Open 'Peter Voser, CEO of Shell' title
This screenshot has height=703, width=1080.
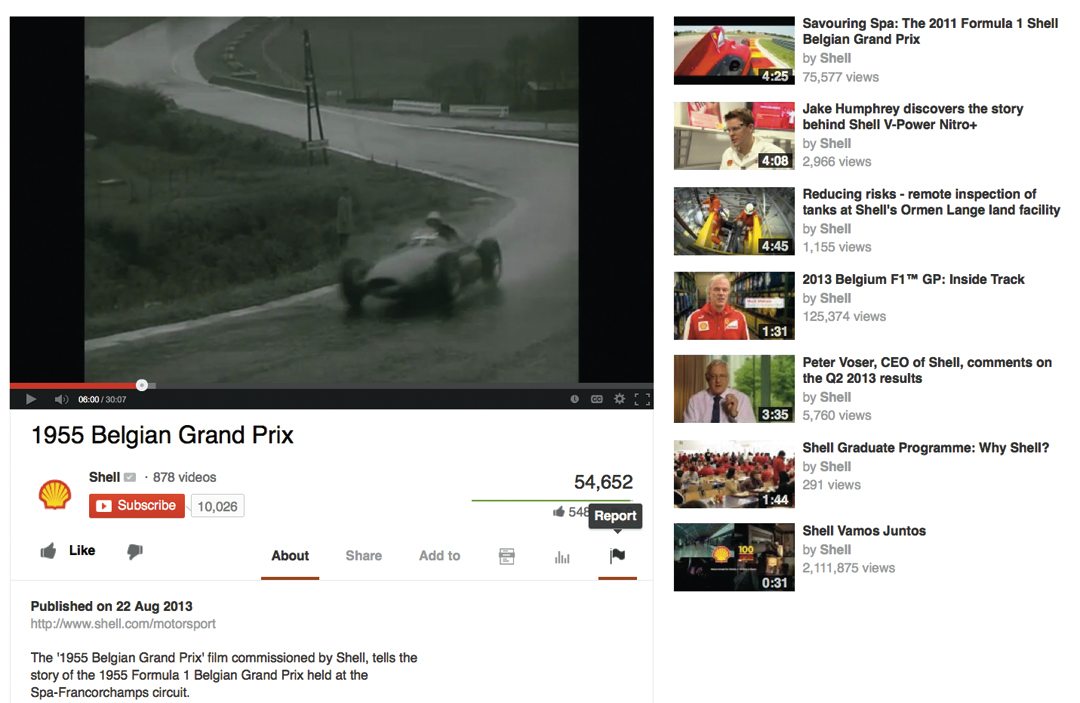pyautogui.click(x=927, y=370)
